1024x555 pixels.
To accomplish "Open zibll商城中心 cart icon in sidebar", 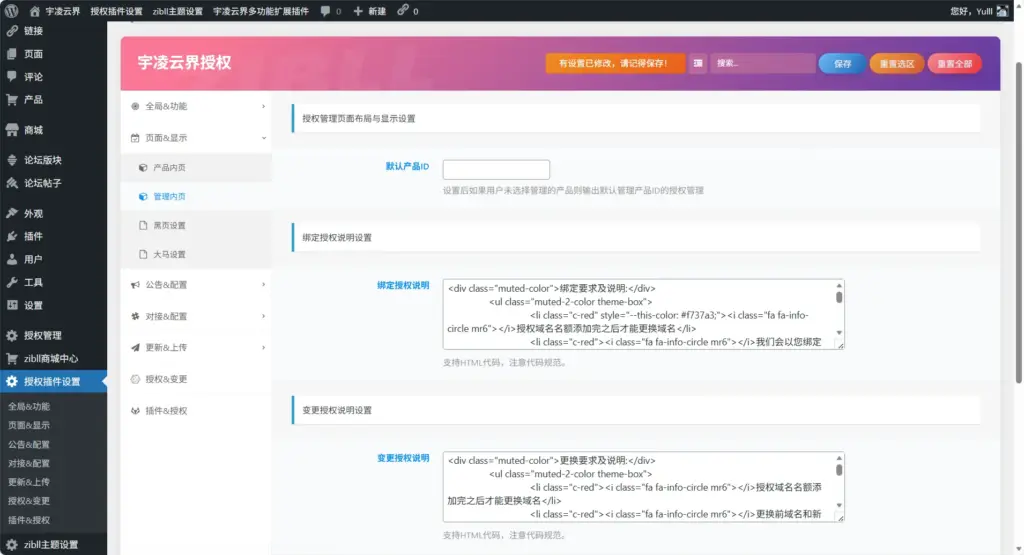I will click(x=12, y=358).
